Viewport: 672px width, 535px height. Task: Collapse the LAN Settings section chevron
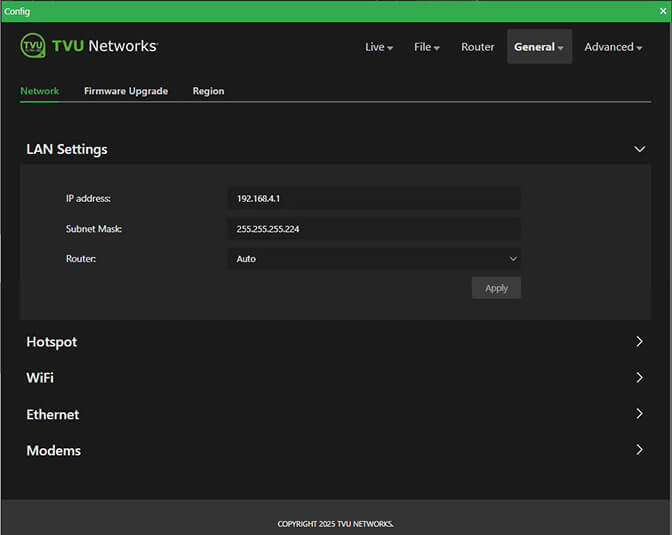coord(639,149)
